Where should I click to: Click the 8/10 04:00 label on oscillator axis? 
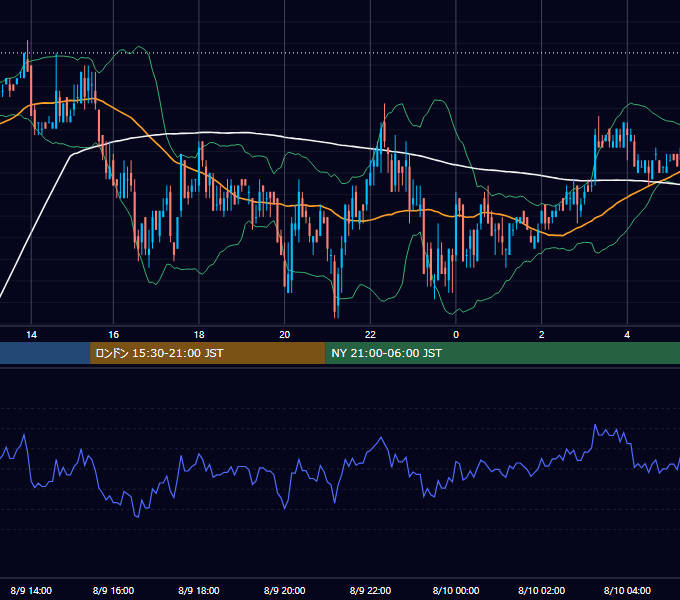click(x=627, y=590)
